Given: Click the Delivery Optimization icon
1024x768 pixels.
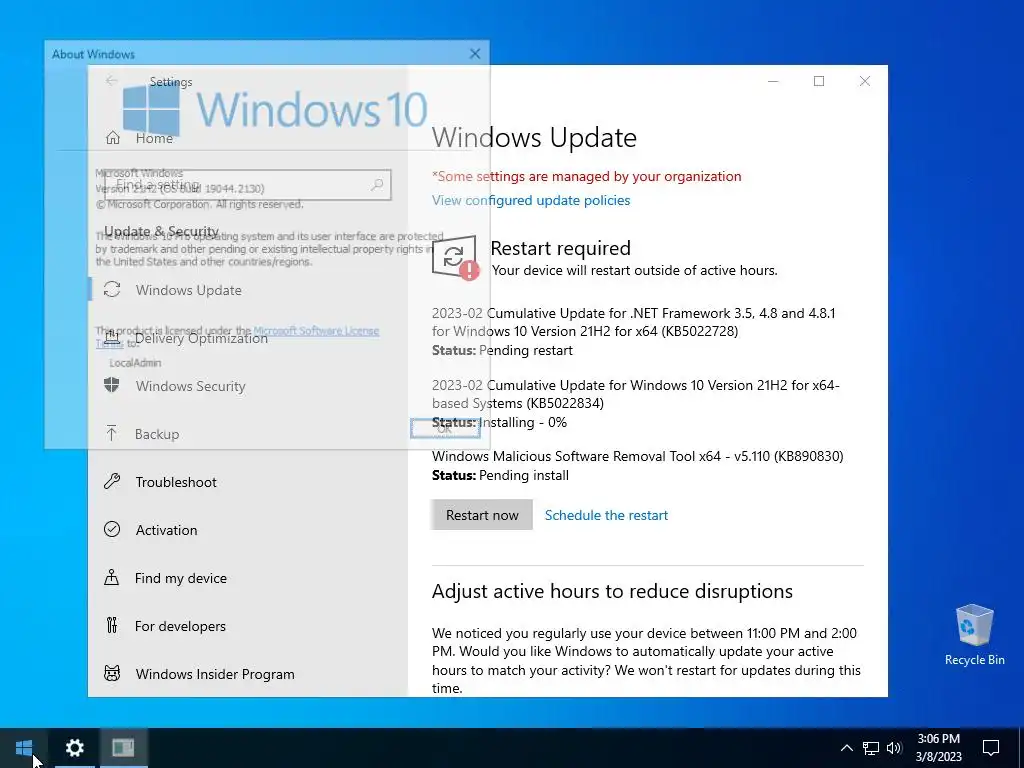Looking at the screenshot, I should [112, 338].
